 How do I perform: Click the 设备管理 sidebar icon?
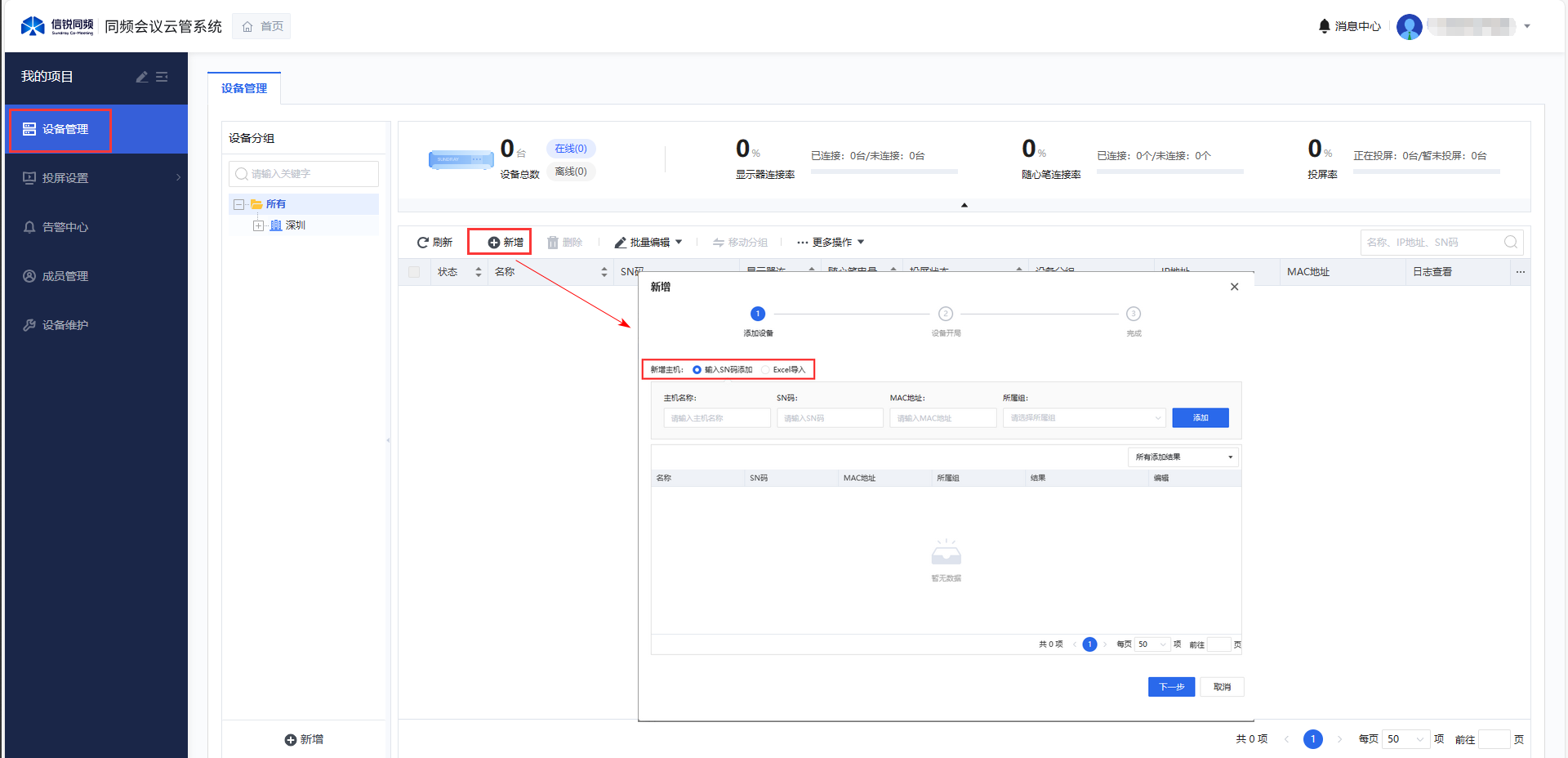pos(29,129)
